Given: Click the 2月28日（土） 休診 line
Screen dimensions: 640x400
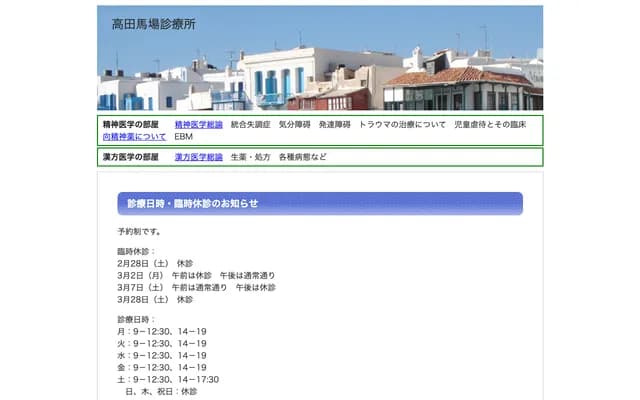Looking at the screenshot, I should pos(155,264).
